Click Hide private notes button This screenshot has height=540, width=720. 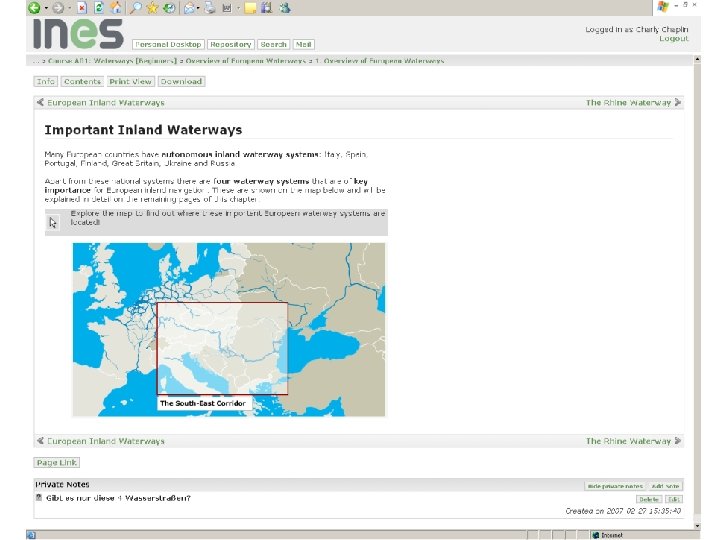(615, 486)
